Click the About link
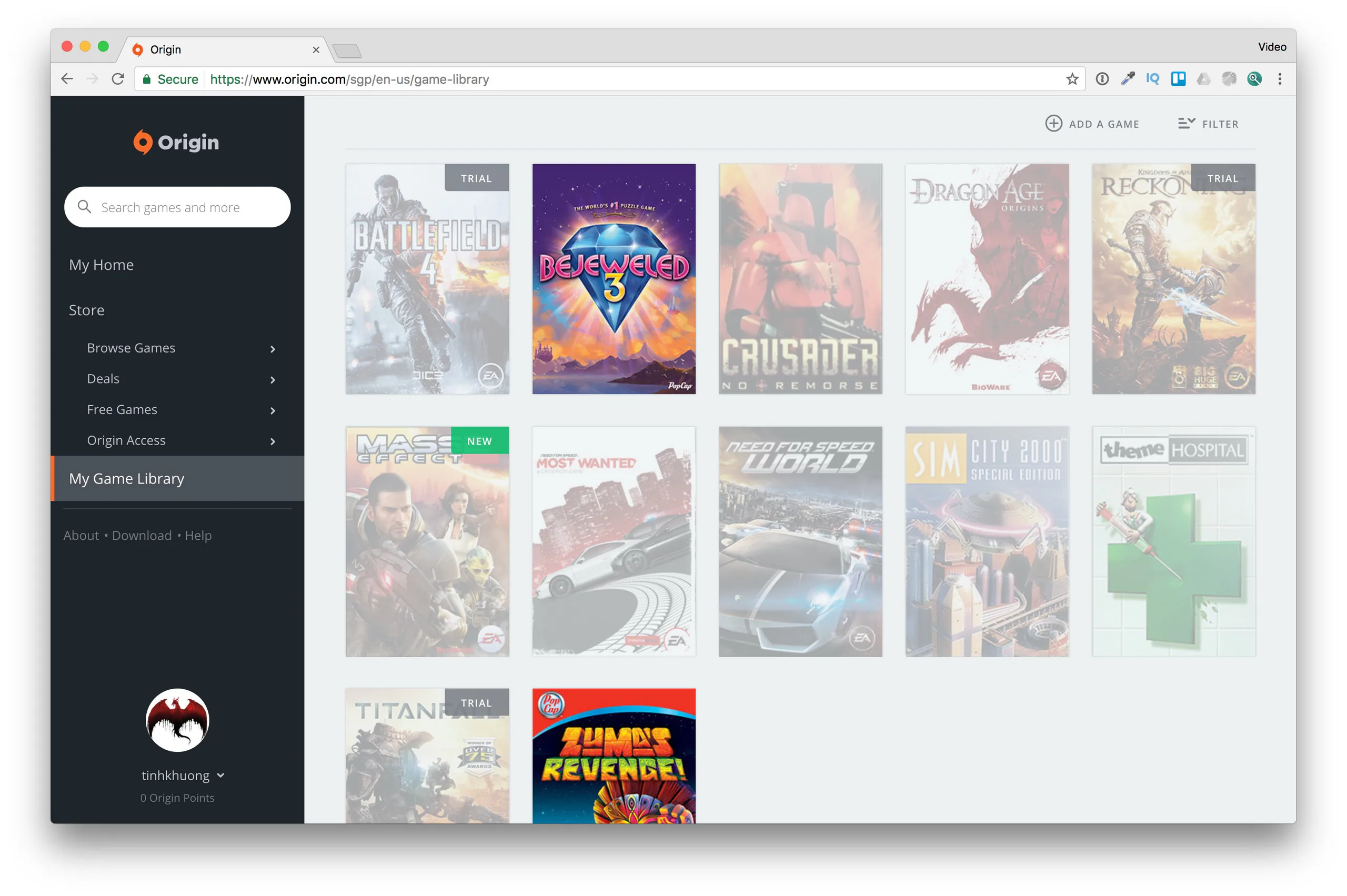Image resolution: width=1347 pixels, height=896 pixels. pos(81,535)
